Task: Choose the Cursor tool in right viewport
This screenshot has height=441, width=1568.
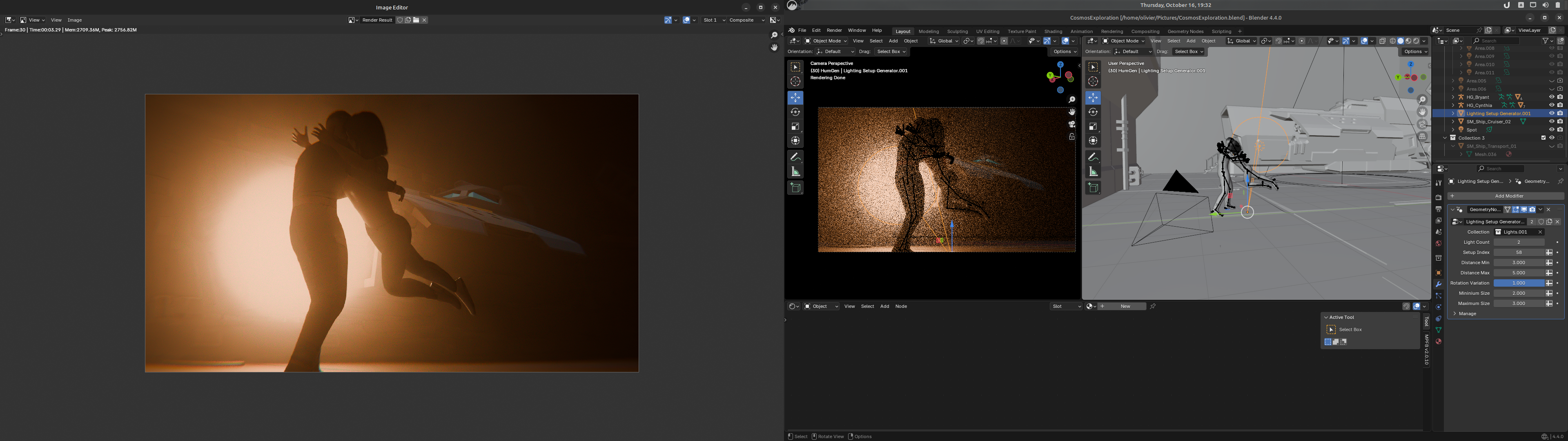Action: (x=1093, y=82)
